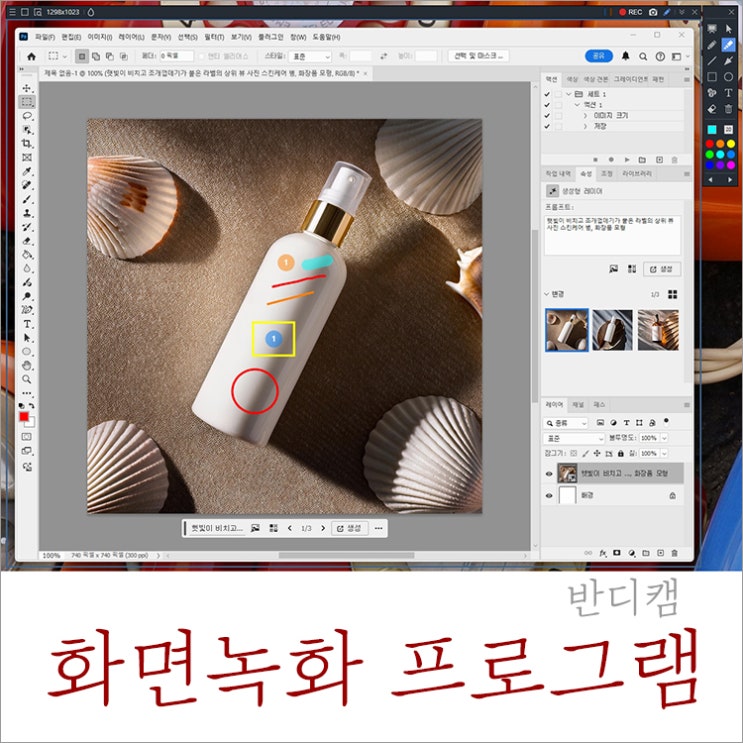
Task: Select the Hand tool
Action: (x=27, y=366)
